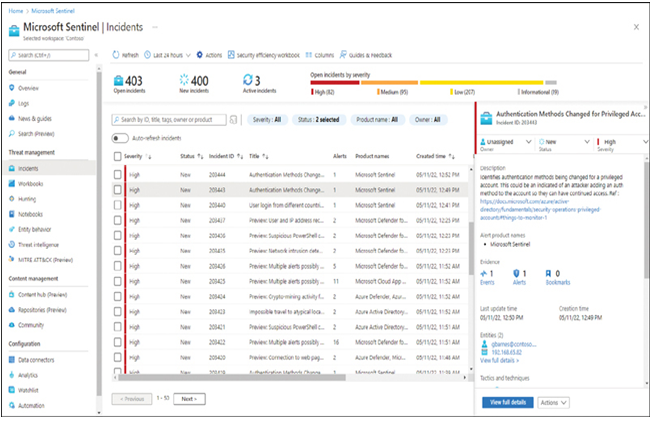Open Security efficiency workbook
653x421 pixels.
264,55
